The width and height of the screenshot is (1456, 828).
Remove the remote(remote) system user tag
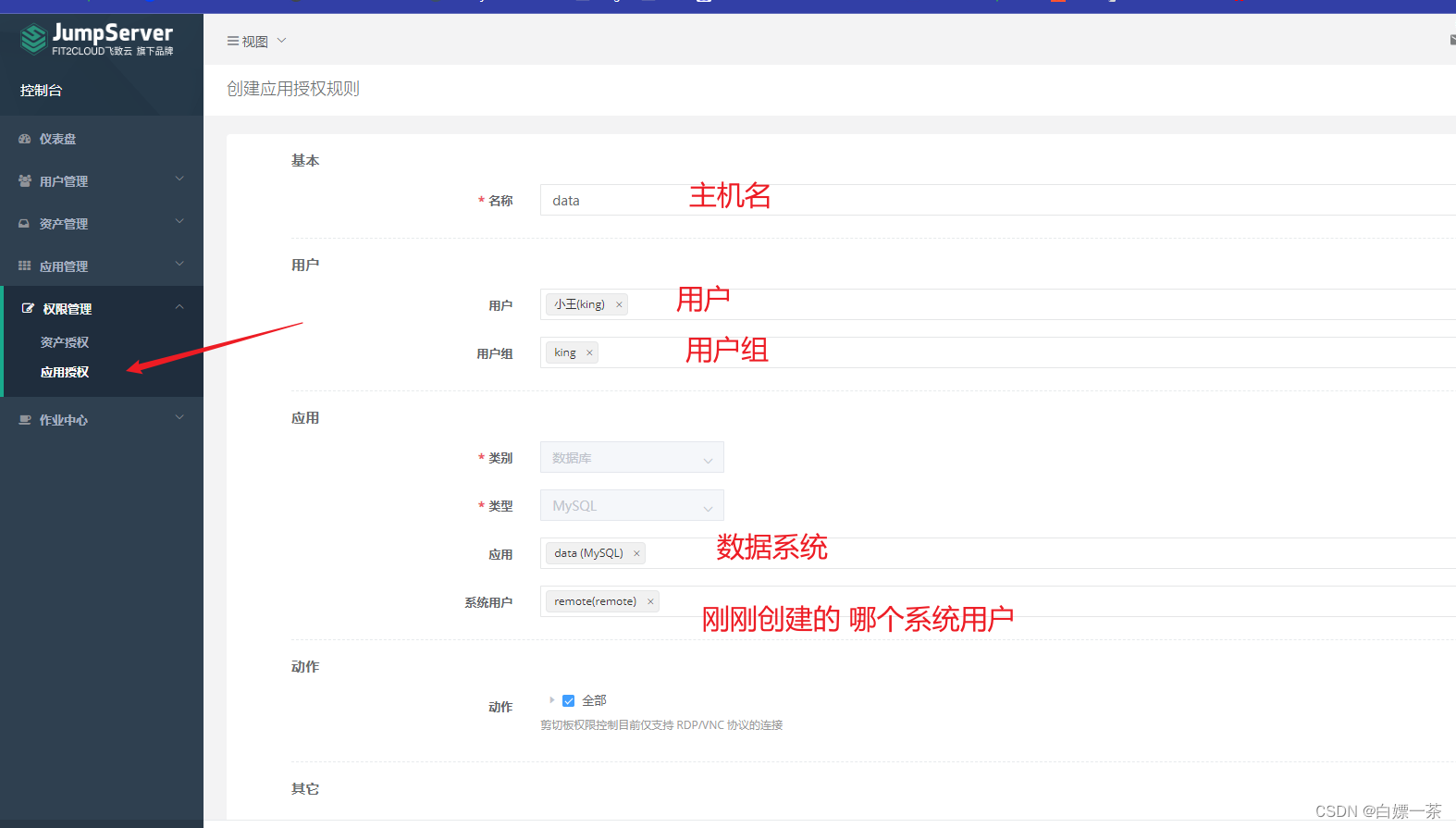pos(650,601)
